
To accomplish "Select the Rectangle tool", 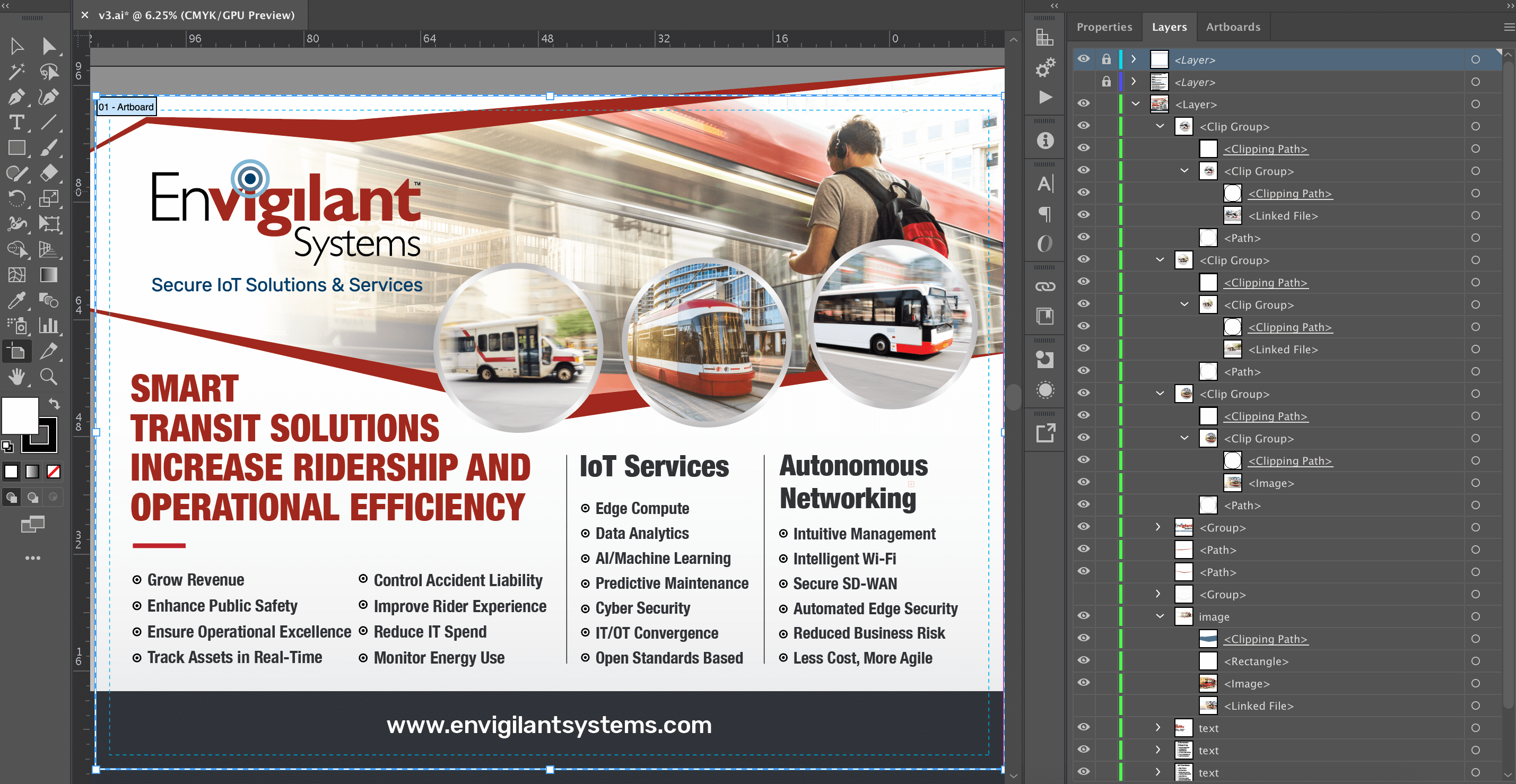I will click(x=16, y=148).
